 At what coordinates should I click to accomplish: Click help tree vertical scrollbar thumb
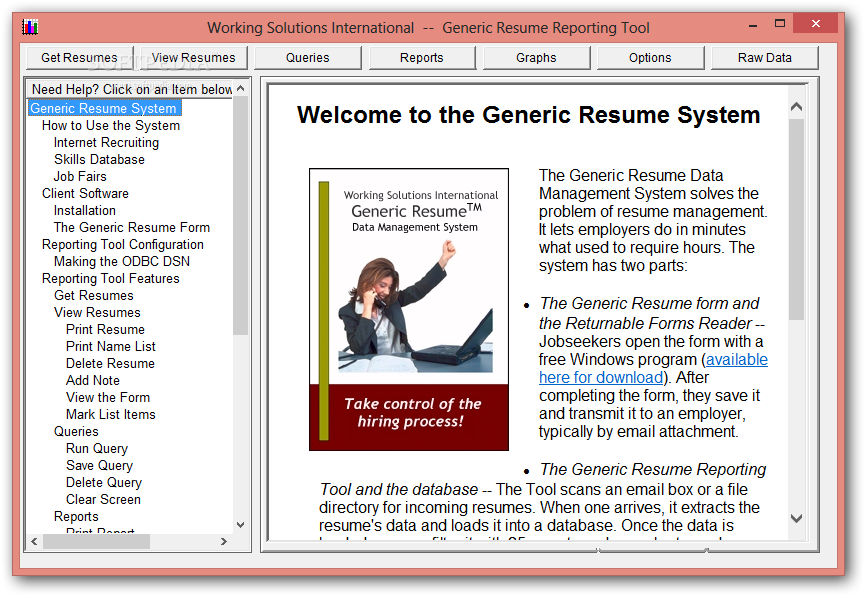pos(241,215)
